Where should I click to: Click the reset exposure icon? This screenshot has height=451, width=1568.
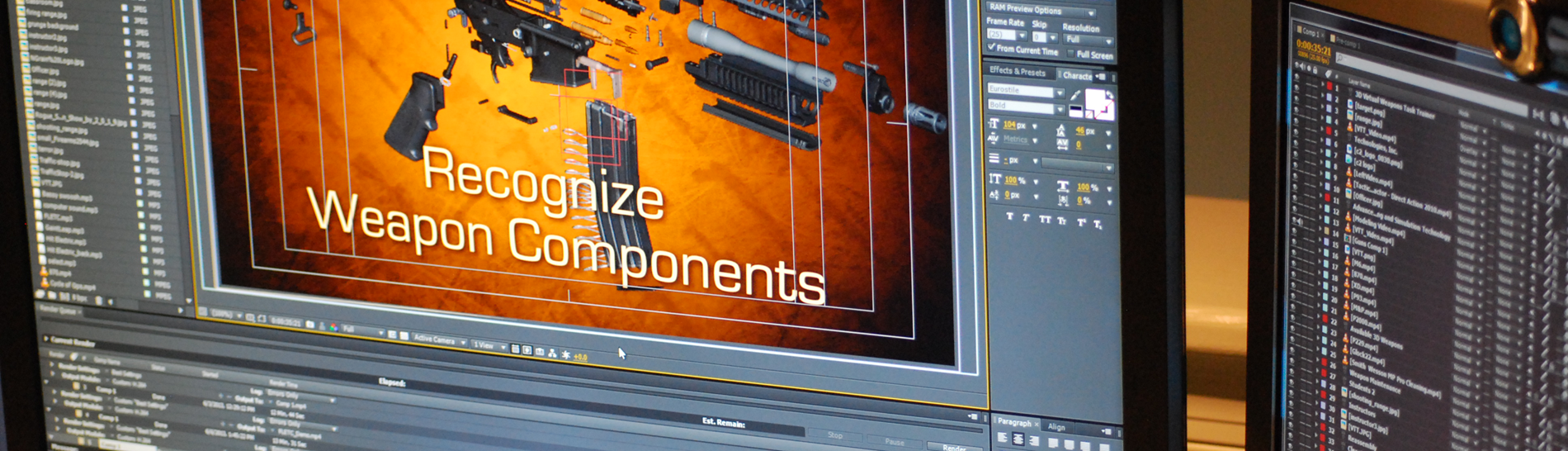point(566,354)
